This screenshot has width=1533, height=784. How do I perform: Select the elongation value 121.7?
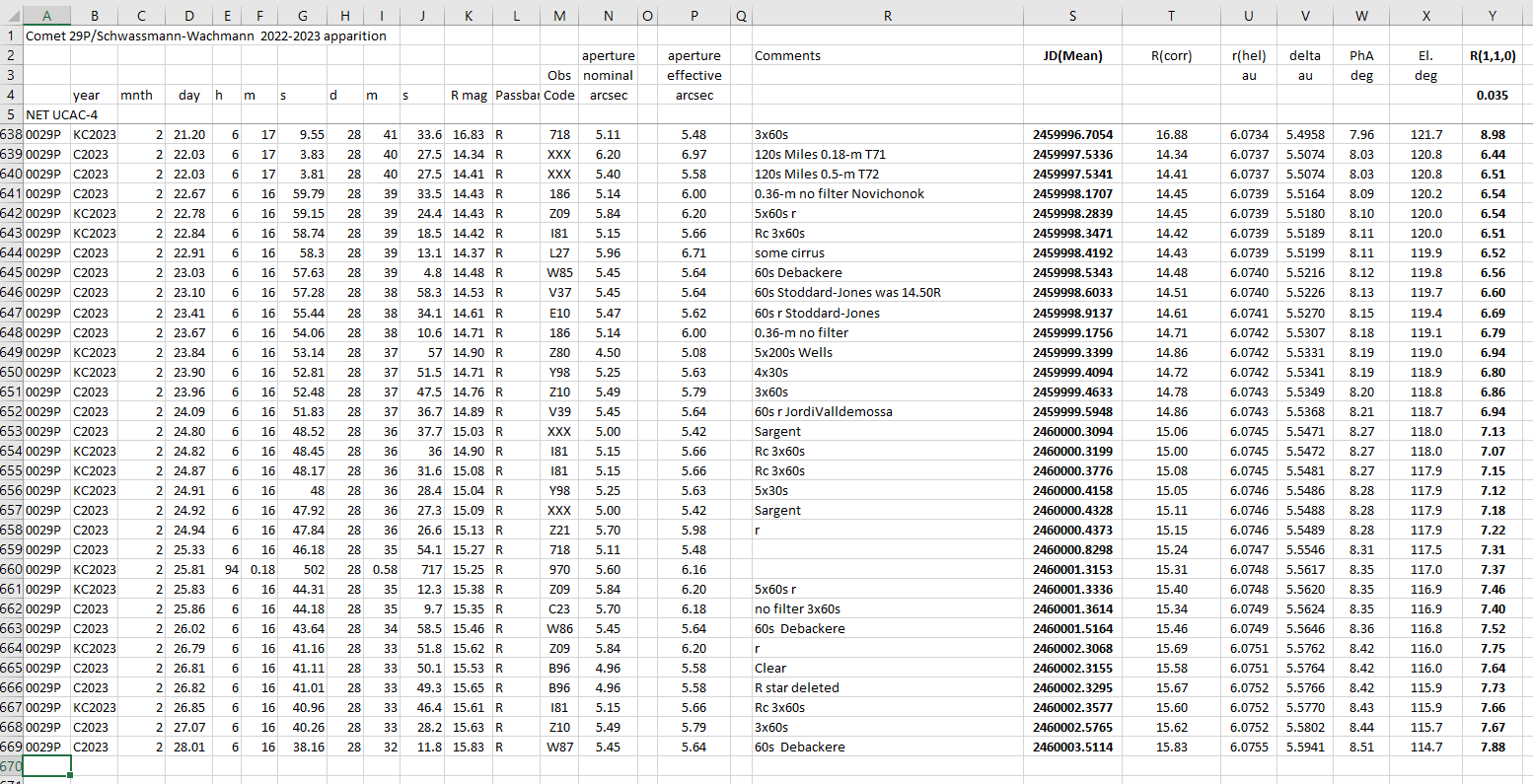pos(1425,134)
